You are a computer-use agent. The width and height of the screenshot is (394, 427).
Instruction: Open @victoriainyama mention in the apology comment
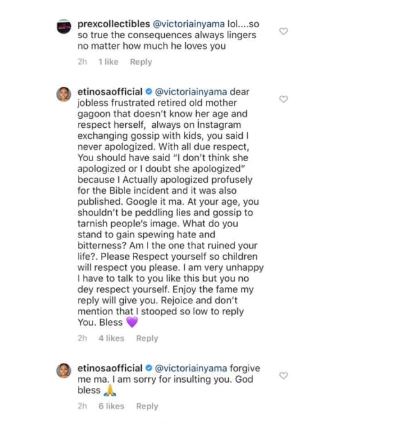point(191,368)
